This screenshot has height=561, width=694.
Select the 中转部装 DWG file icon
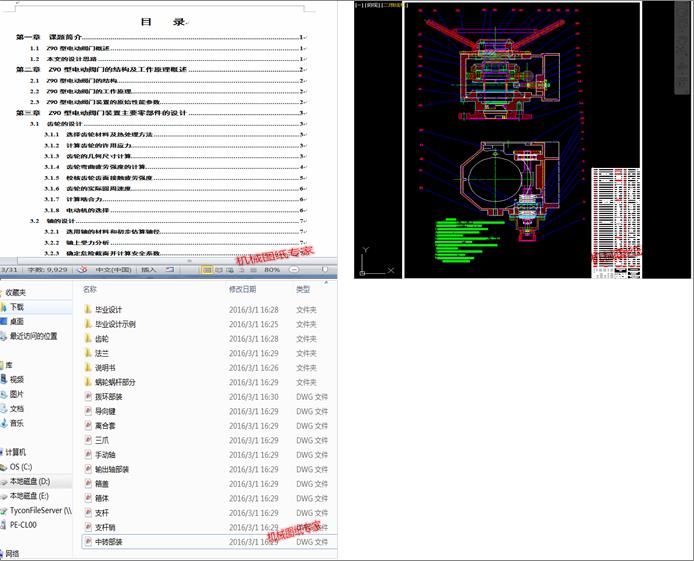pyautogui.click(x=88, y=542)
